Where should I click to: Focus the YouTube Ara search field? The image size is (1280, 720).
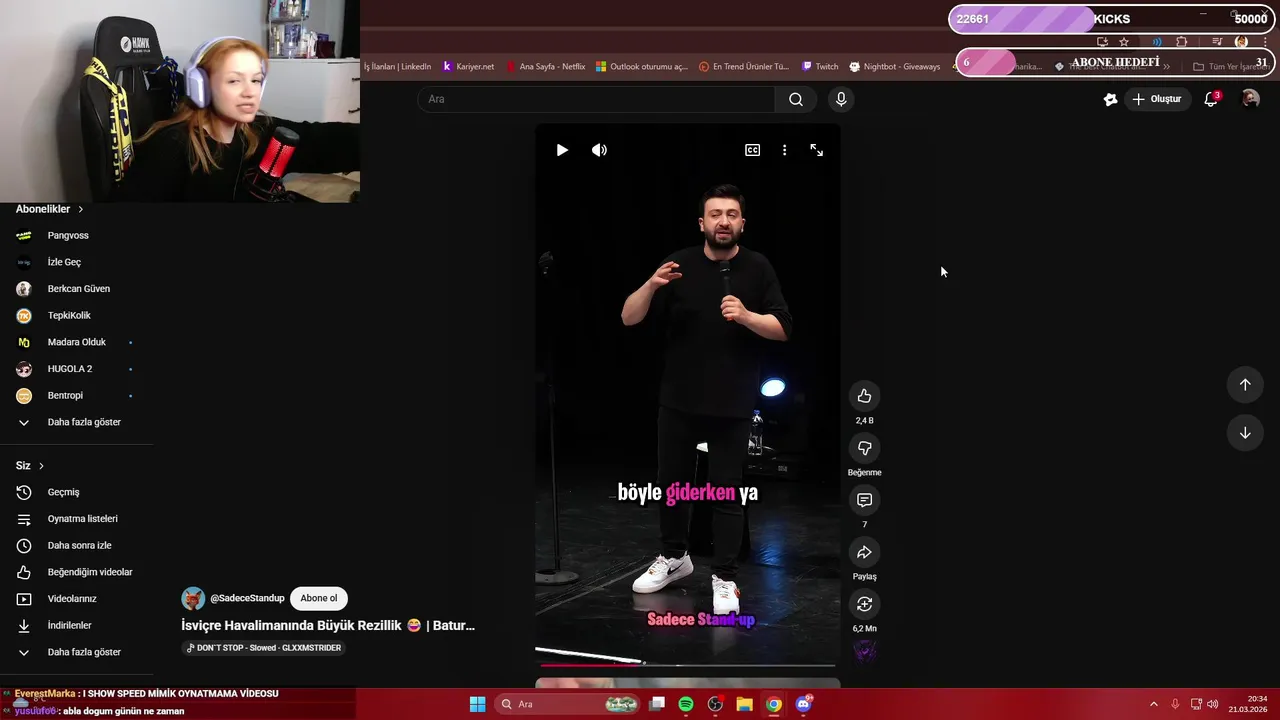tap(596, 99)
